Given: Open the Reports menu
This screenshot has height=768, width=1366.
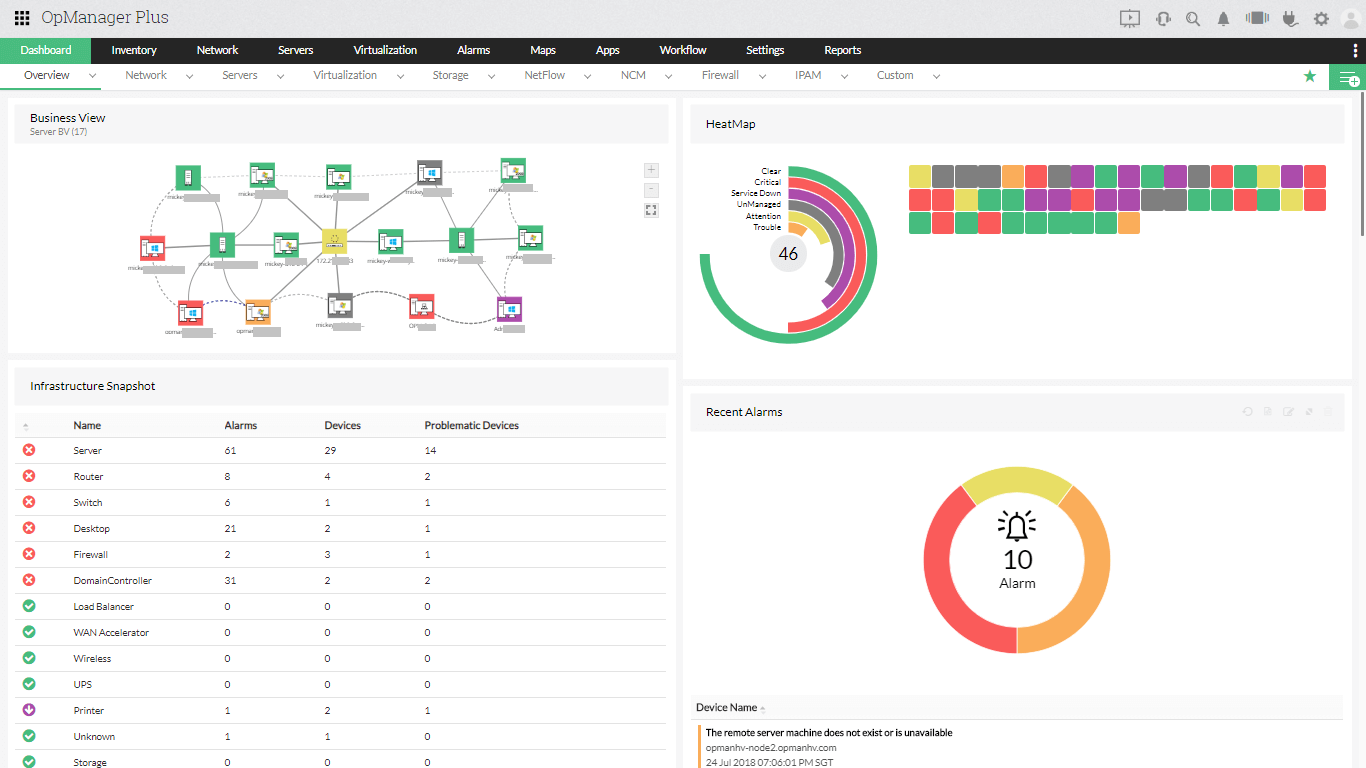Looking at the screenshot, I should coord(842,50).
